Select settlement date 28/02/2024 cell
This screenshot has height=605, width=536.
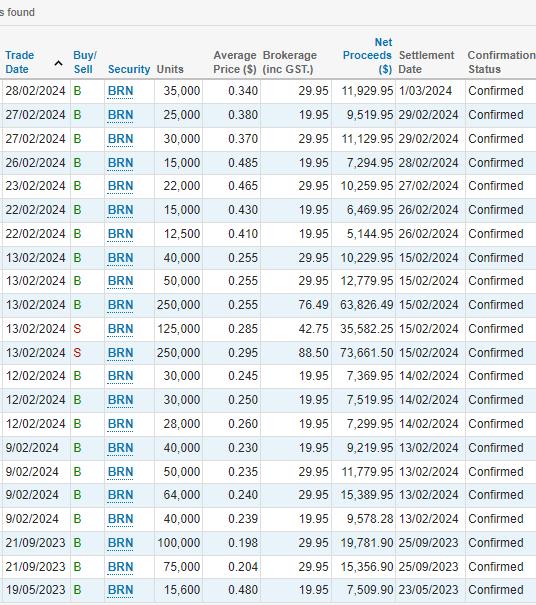428,163
